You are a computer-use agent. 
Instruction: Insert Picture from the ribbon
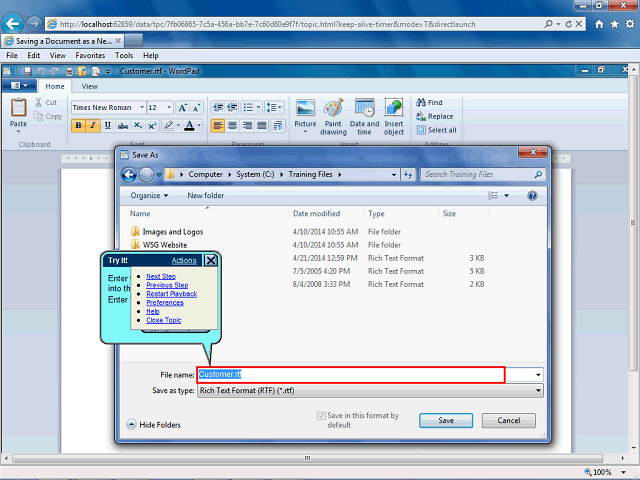point(305,116)
